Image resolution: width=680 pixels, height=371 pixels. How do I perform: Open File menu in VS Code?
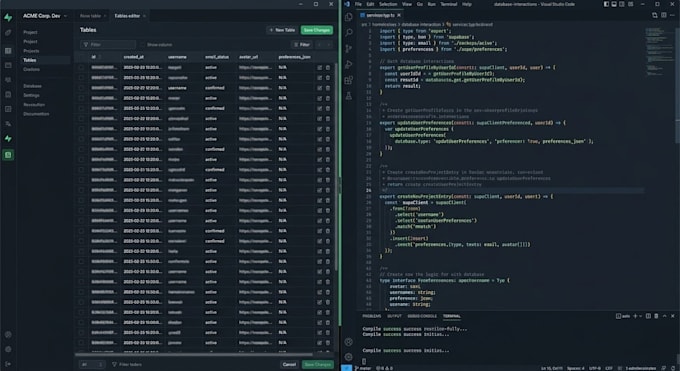358,4
